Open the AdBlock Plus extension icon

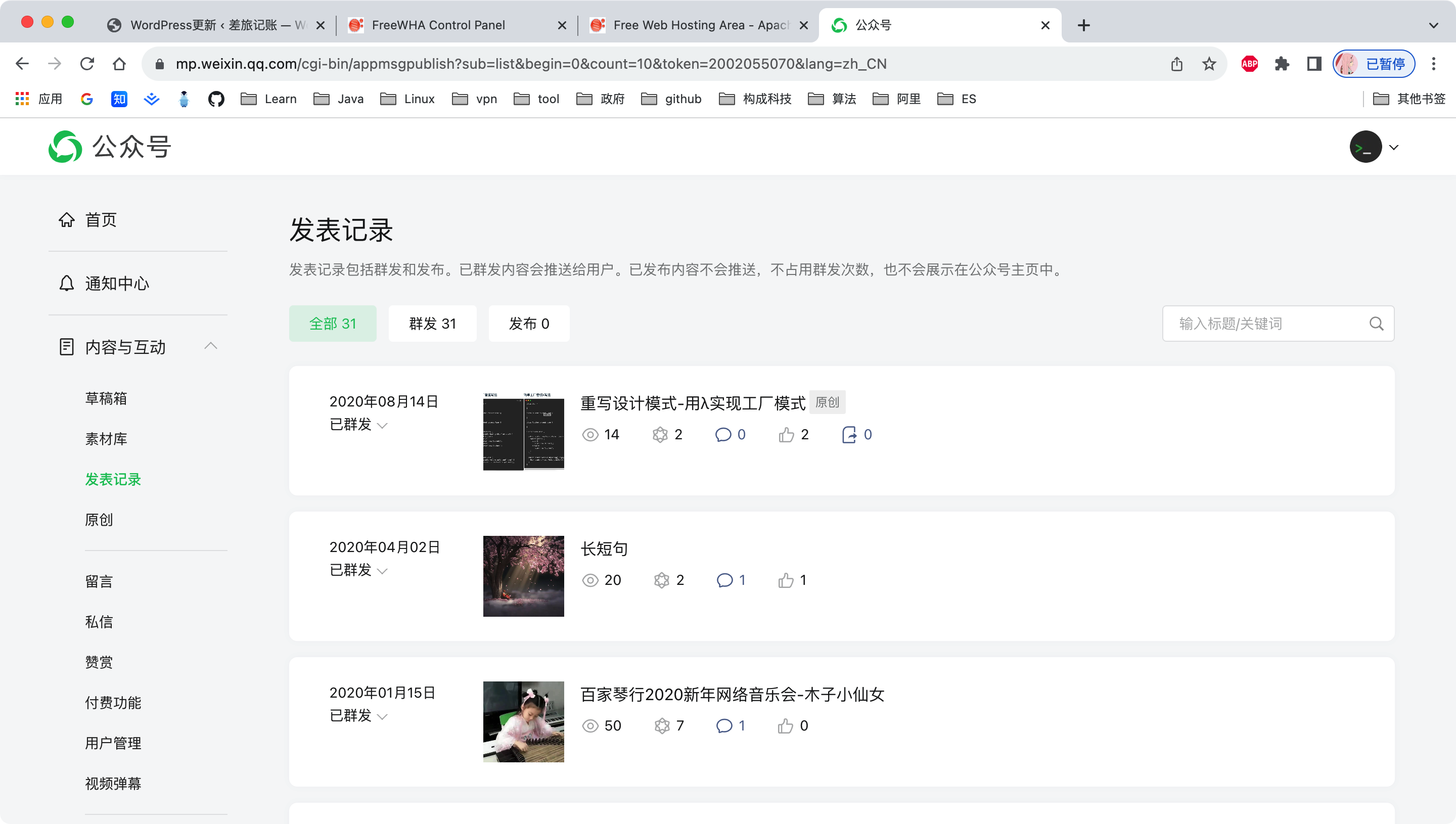tap(1249, 64)
